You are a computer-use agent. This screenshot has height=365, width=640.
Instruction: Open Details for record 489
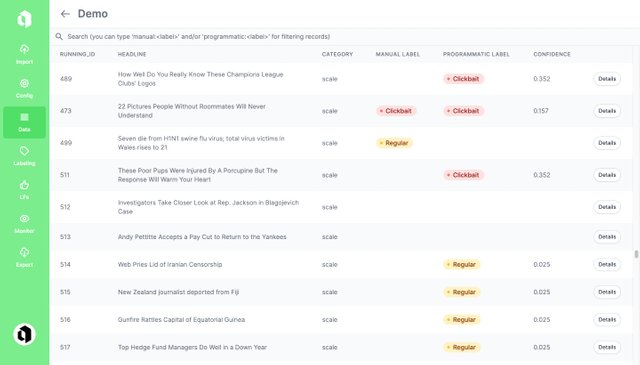click(x=607, y=79)
